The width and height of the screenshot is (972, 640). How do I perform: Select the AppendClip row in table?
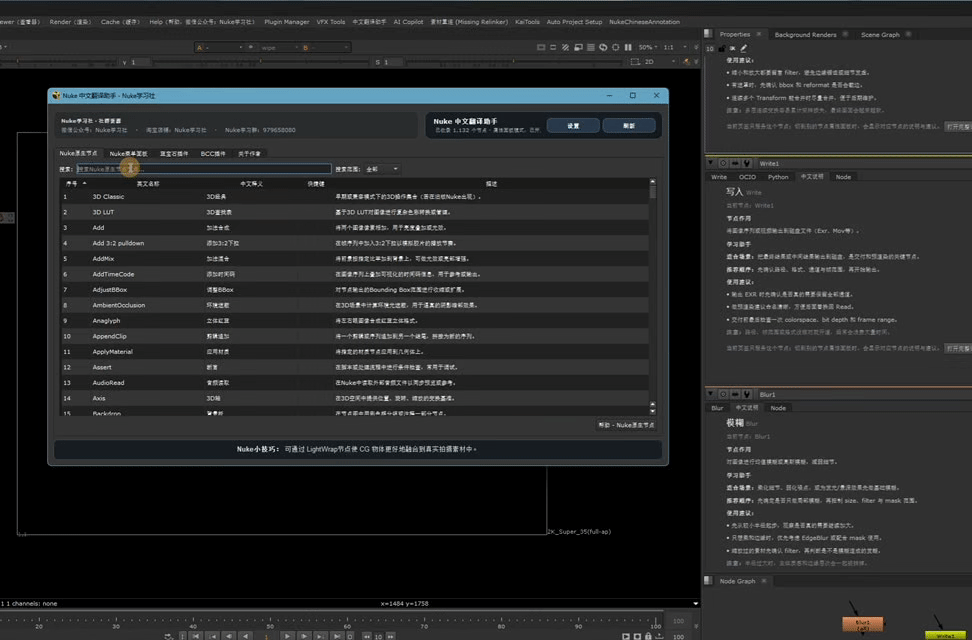(355, 336)
